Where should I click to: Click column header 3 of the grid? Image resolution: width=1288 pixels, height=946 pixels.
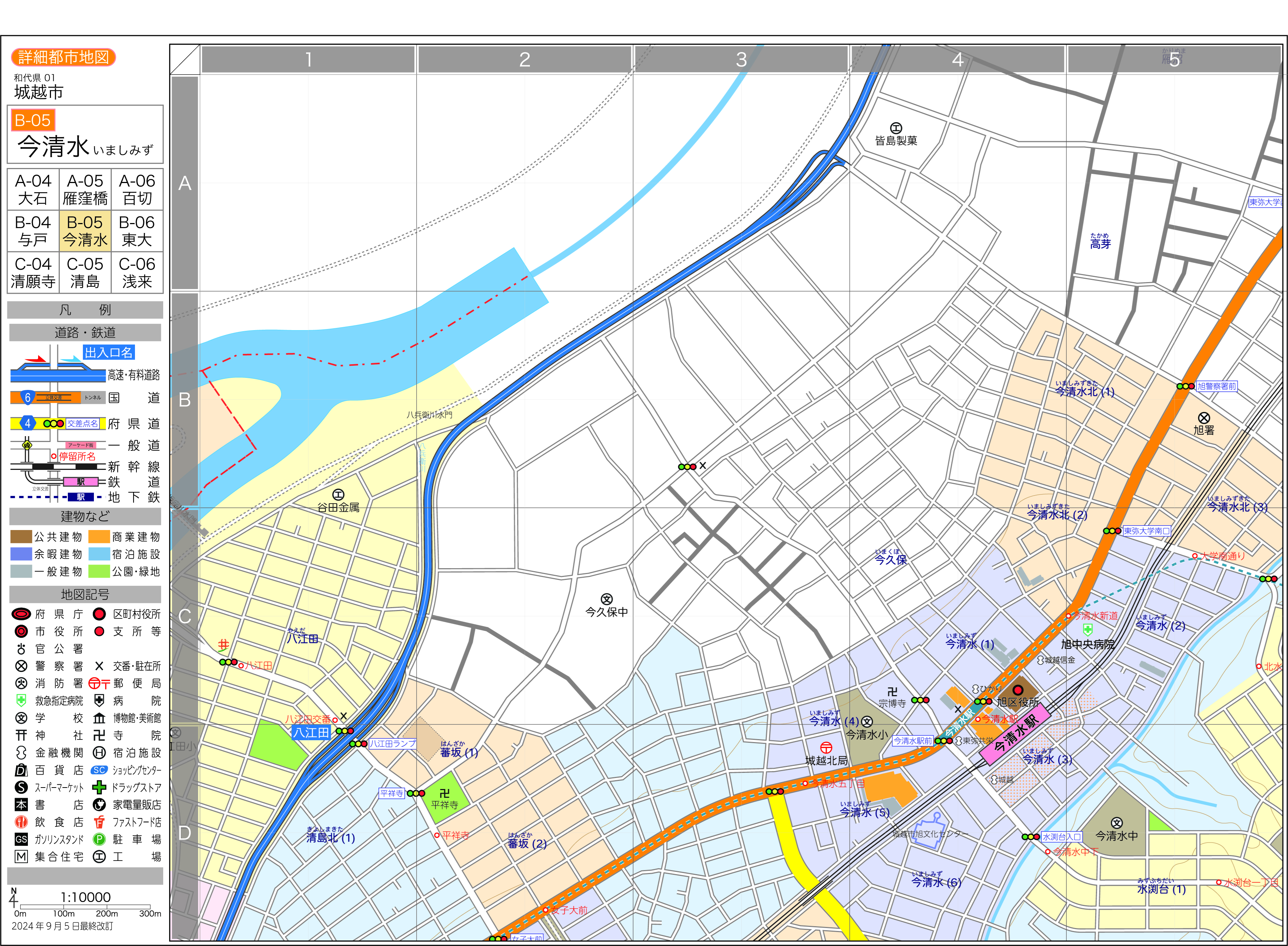point(741,59)
